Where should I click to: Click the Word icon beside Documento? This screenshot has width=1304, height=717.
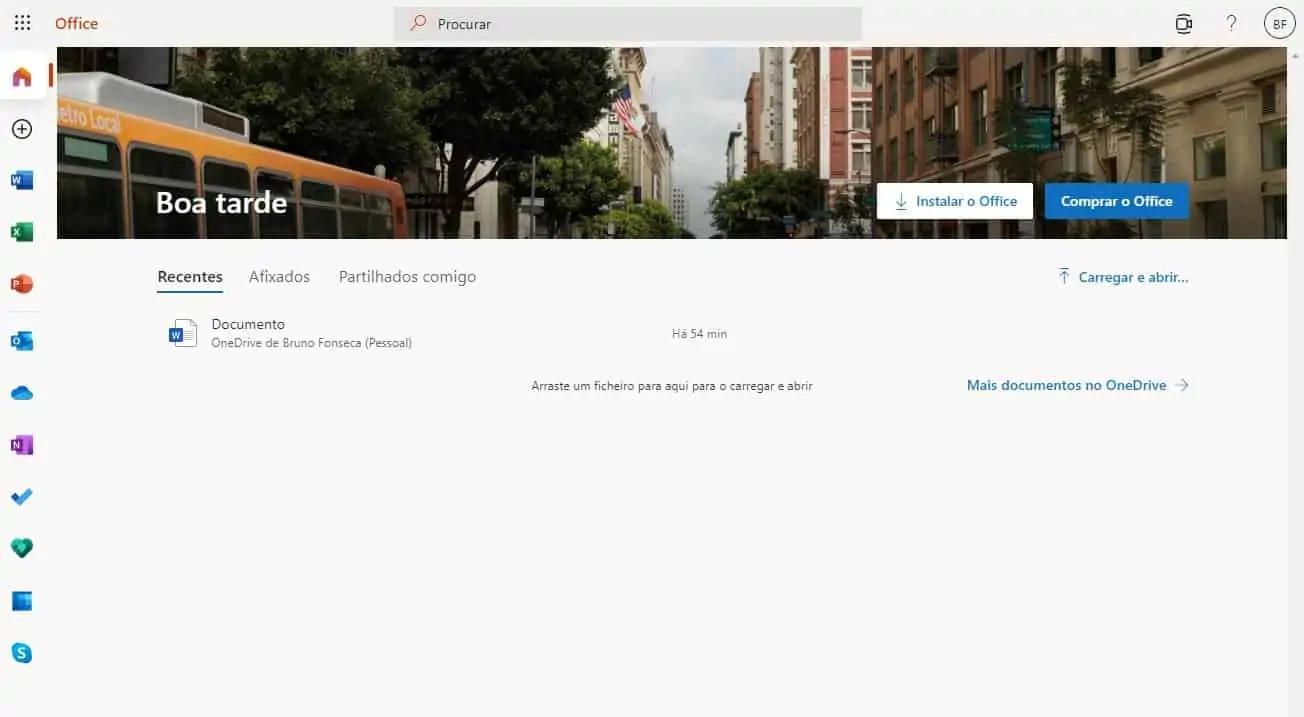(182, 333)
